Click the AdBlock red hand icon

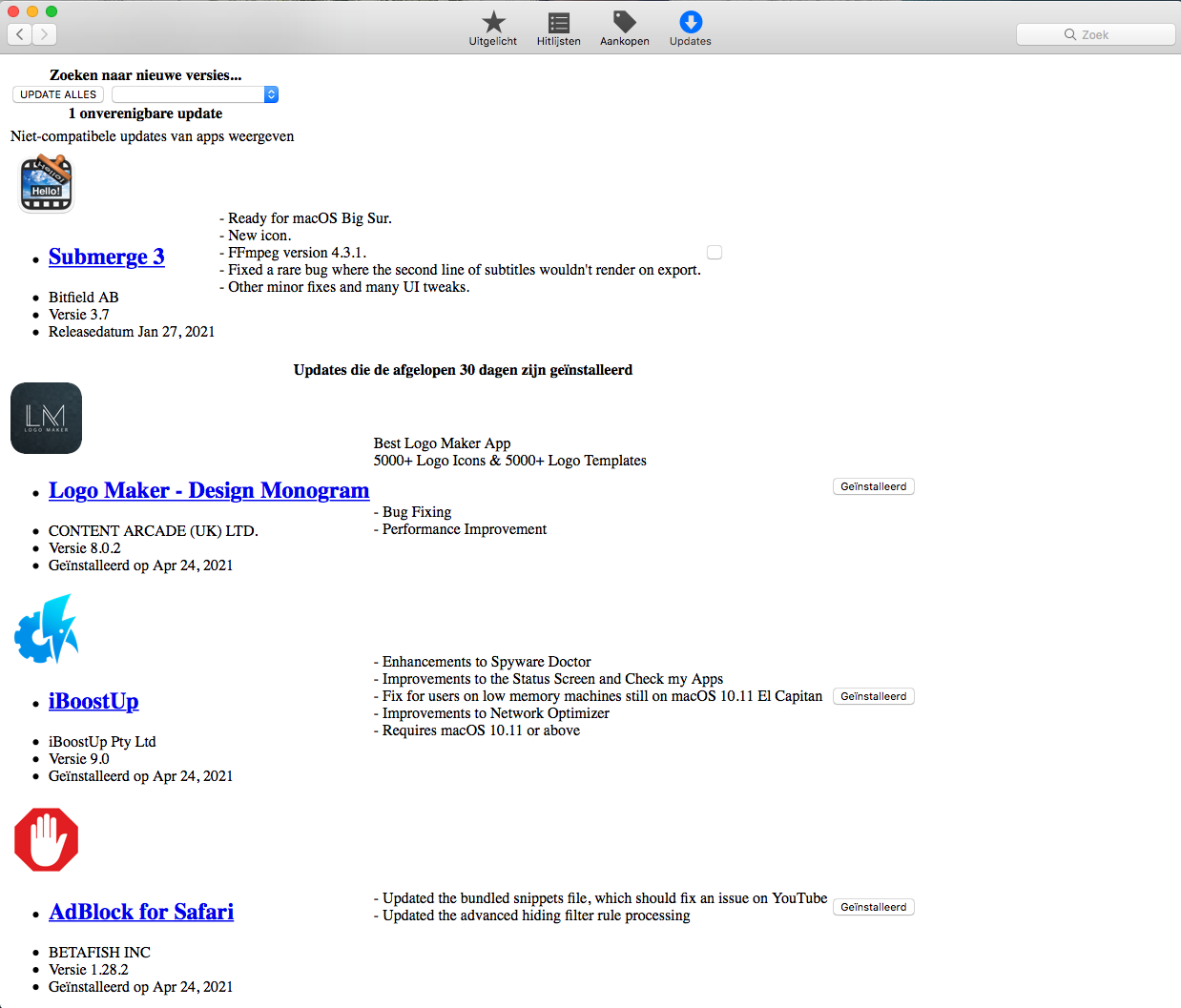pos(46,839)
